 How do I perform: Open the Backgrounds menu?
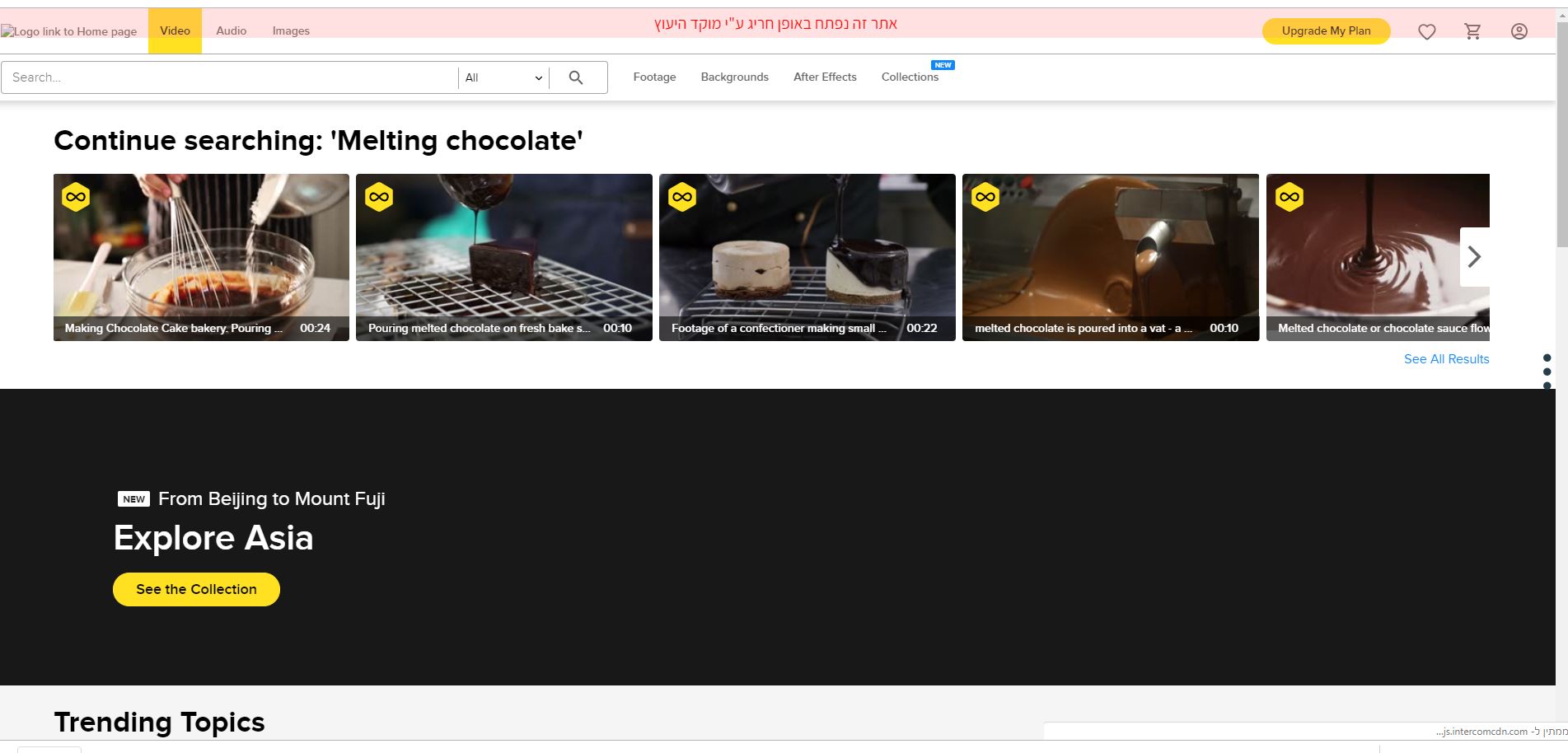click(734, 77)
